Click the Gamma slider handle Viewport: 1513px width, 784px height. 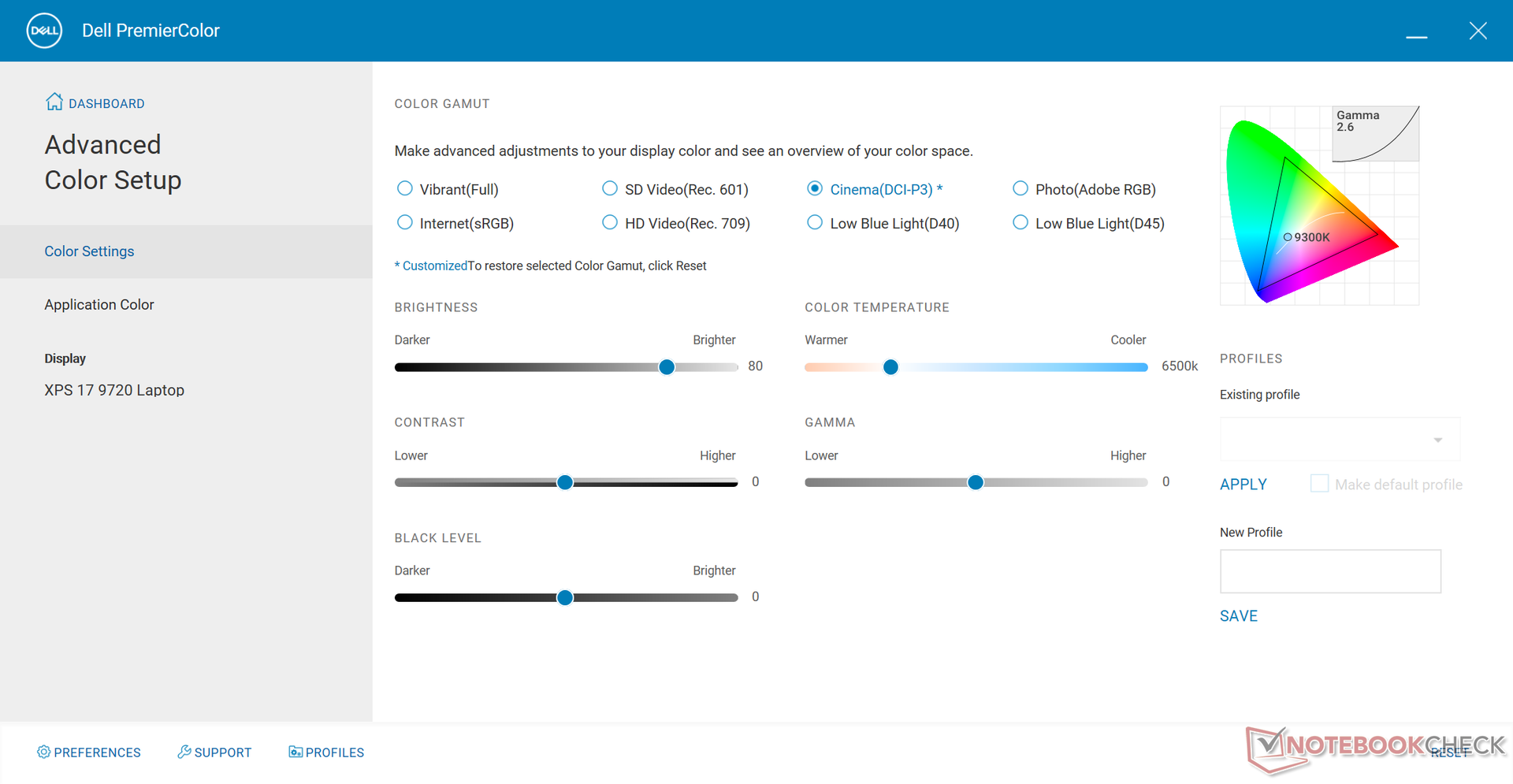click(x=976, y=482)
